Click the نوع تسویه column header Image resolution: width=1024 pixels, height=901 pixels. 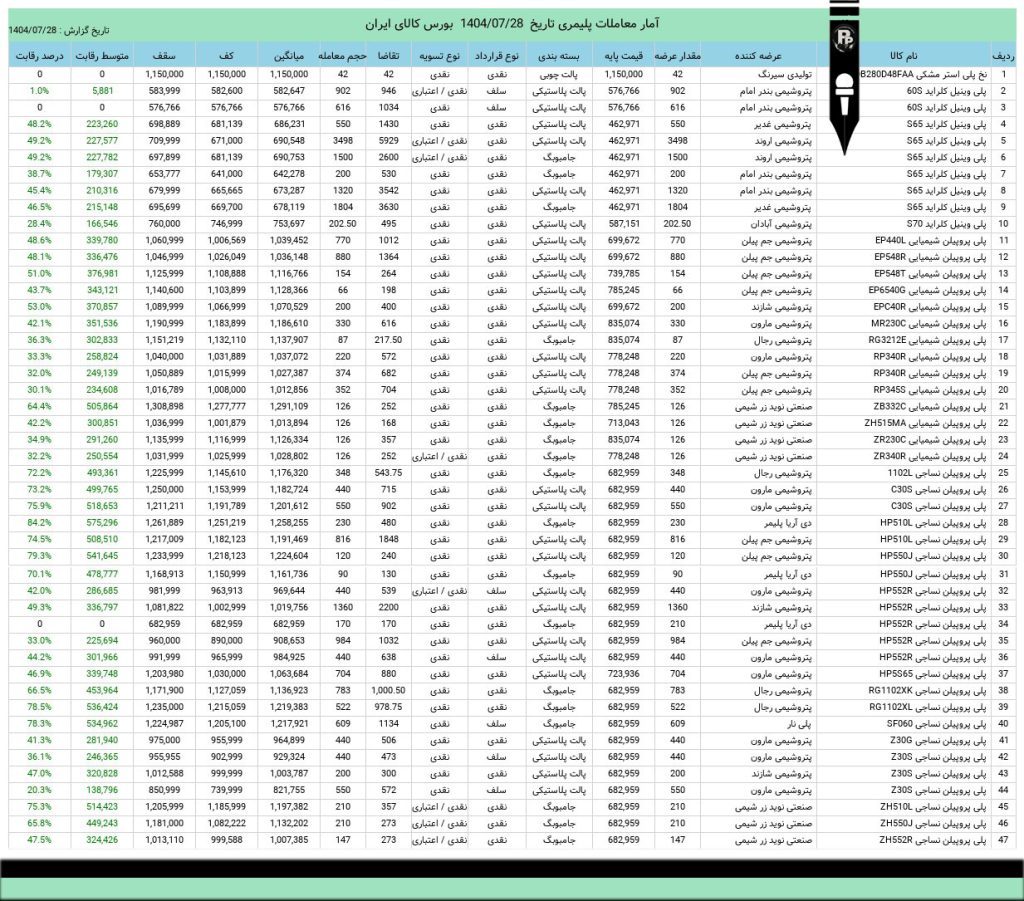[x=439, y=56]
